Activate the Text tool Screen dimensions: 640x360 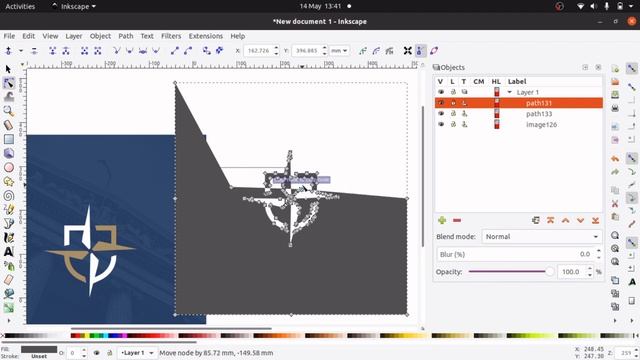pyautogui.click(x=8, y=251)
